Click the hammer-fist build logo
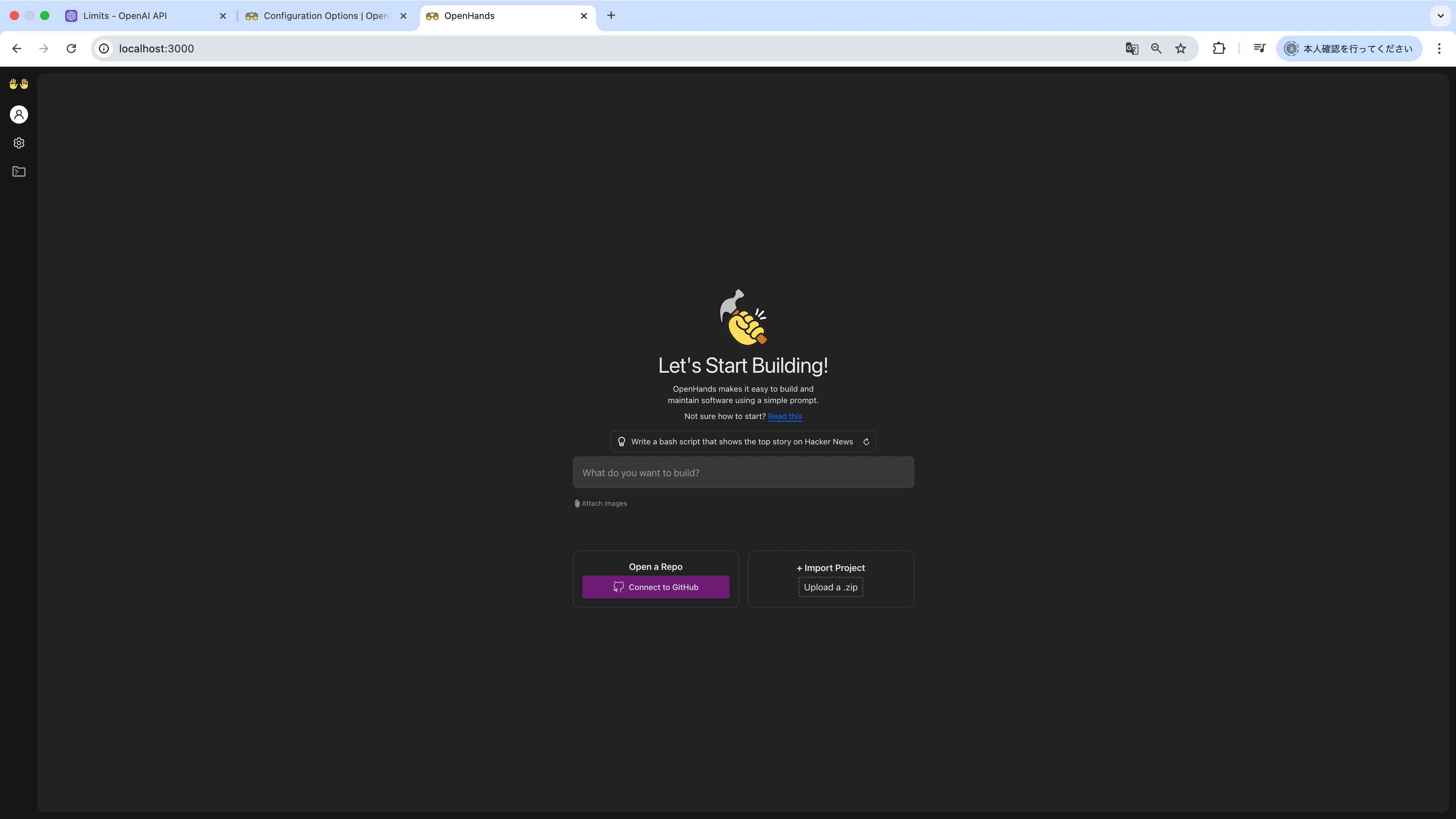 point(743,317)
